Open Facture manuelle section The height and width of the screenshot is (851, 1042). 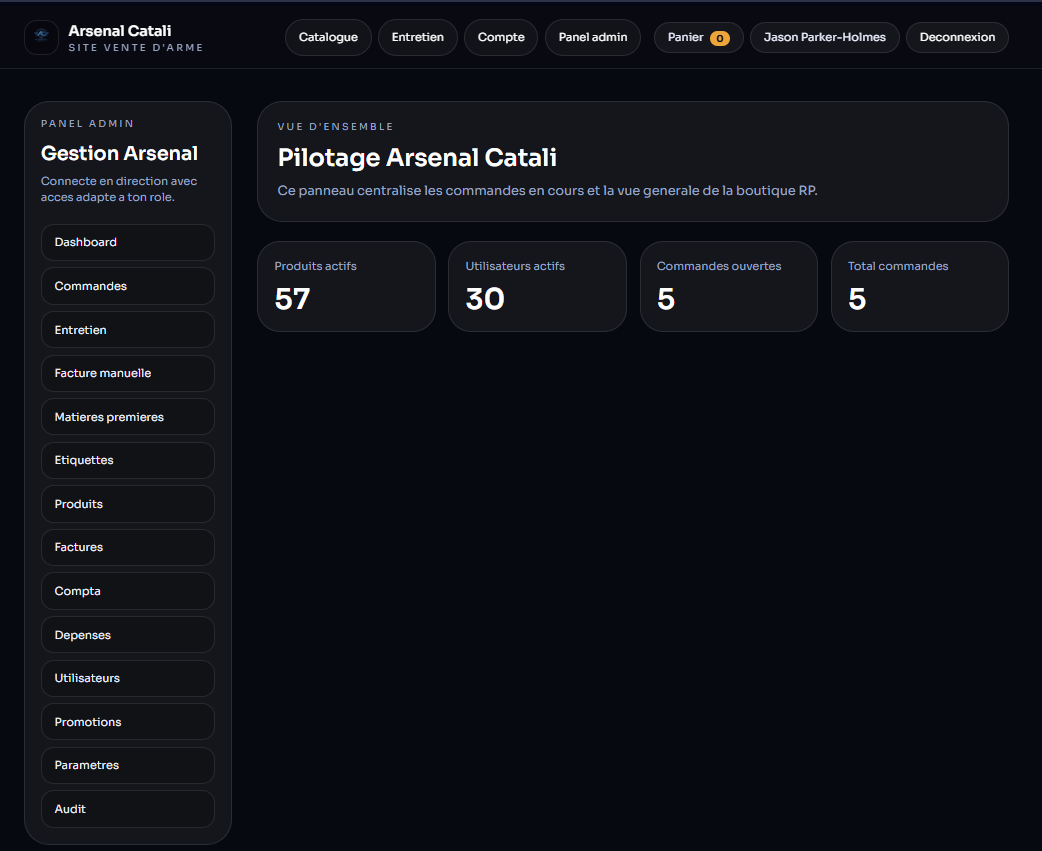point(128,373)
